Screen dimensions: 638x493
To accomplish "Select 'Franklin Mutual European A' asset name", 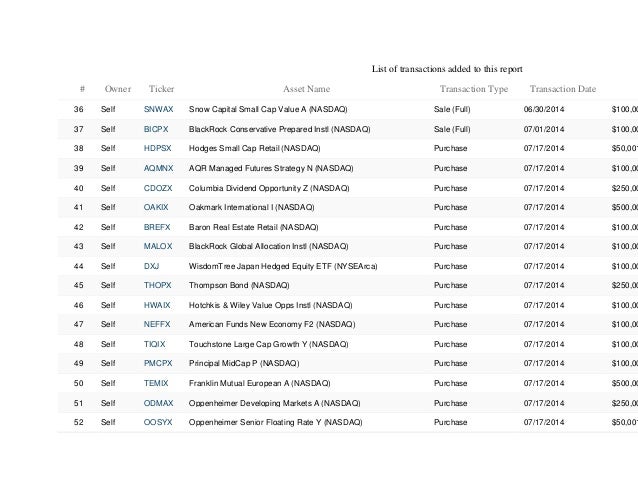I will pos(239,383).
